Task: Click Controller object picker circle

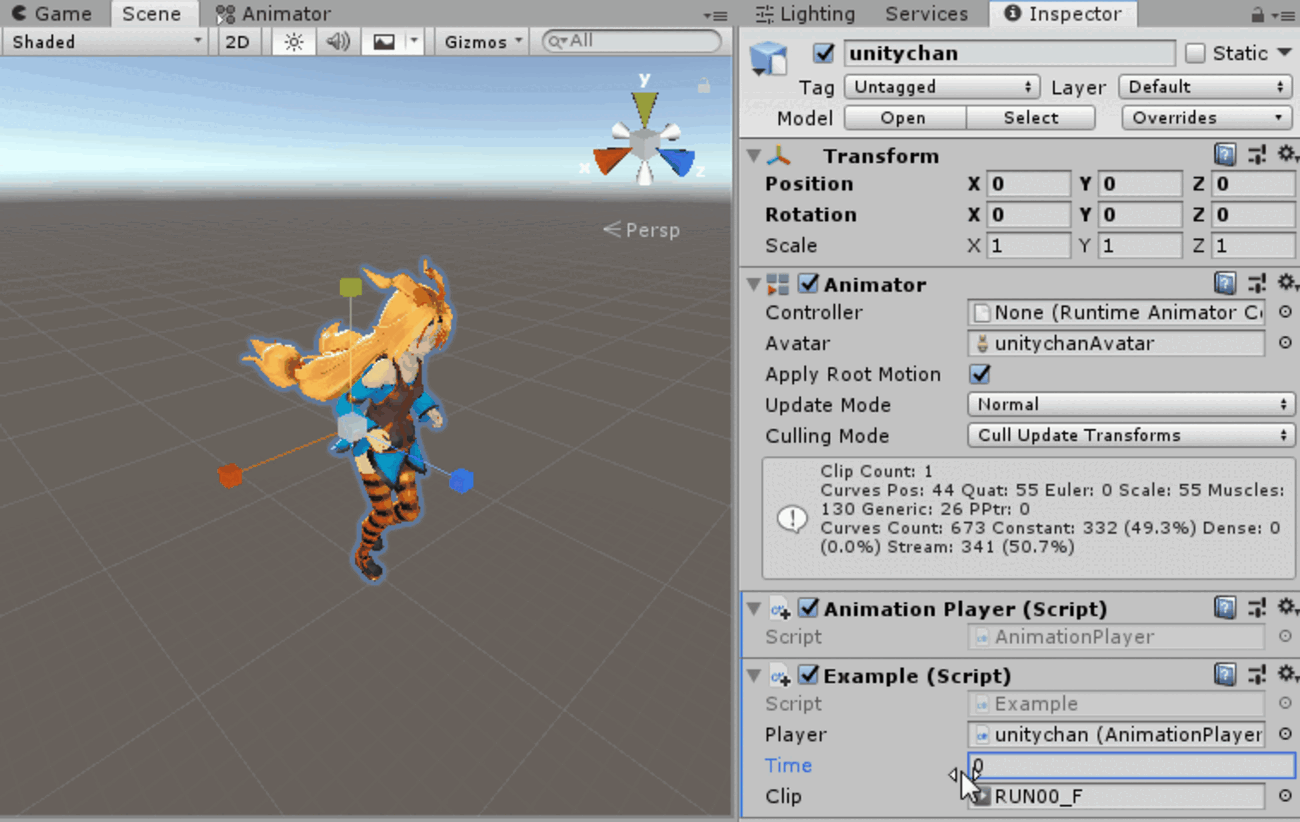Action: click(1285, 312)
